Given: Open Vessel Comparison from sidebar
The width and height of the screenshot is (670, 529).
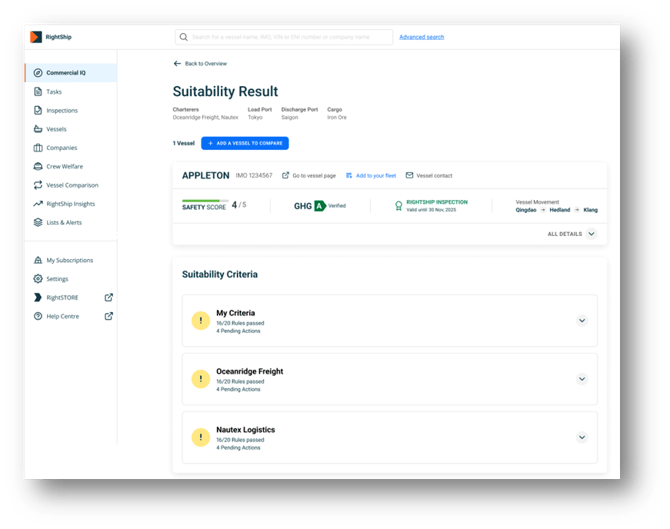Looking at the screenshot, I should point(72,185).
